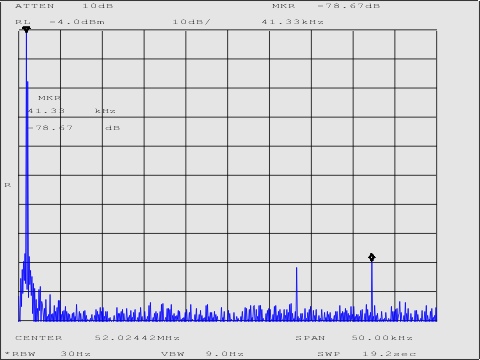
Task: Click the top MKR -78.67dB readout
Action: pos(326,6)
